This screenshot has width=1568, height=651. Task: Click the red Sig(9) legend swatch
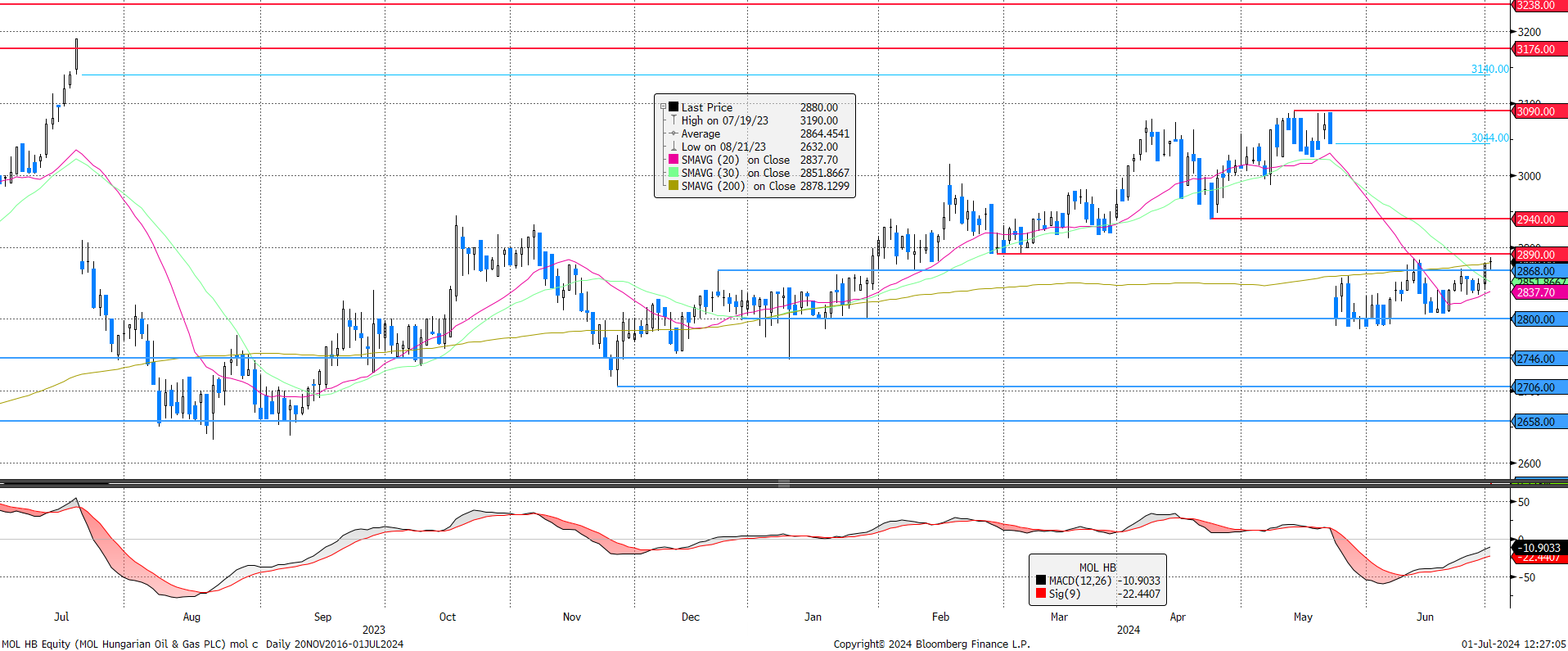tap(1041, 594)
